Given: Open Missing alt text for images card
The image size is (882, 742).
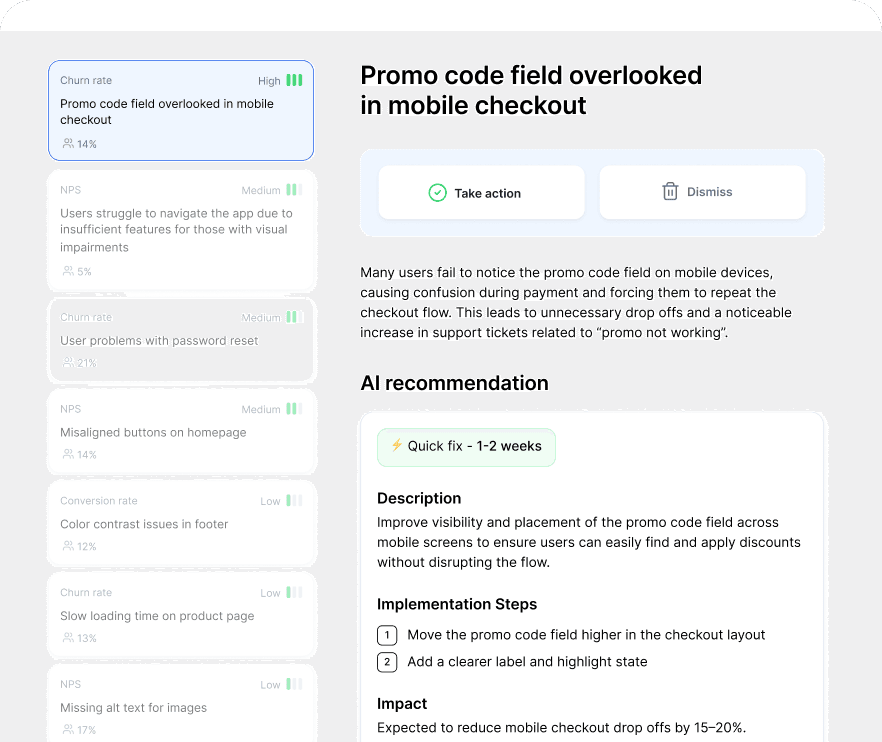Looking at the screenshot, I should point(181,707).
